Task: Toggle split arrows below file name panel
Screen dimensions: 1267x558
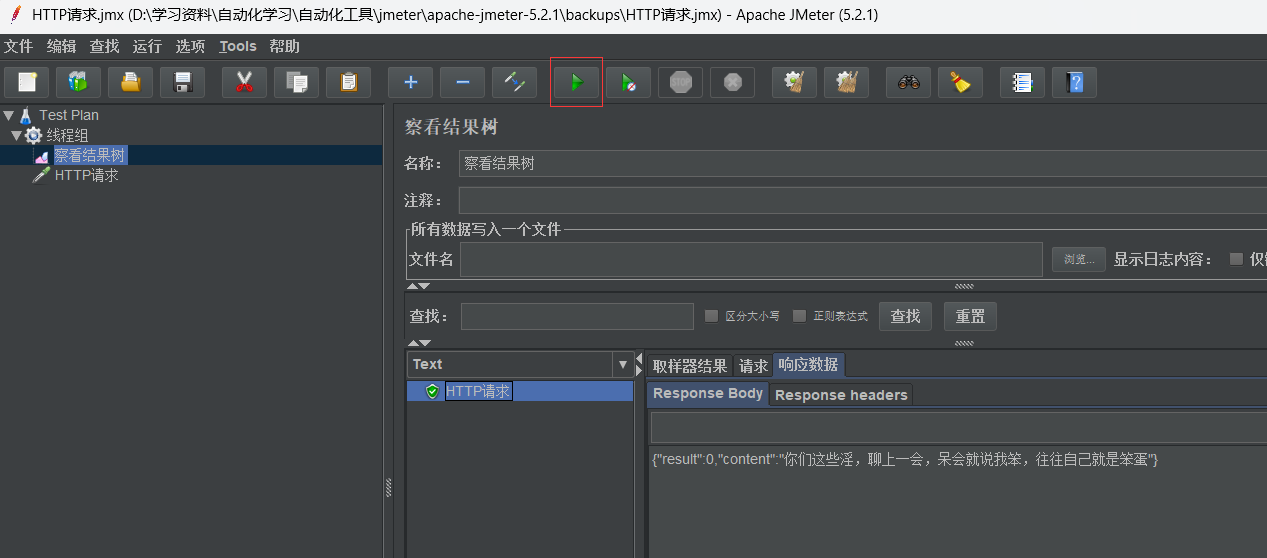Action: 417,286
